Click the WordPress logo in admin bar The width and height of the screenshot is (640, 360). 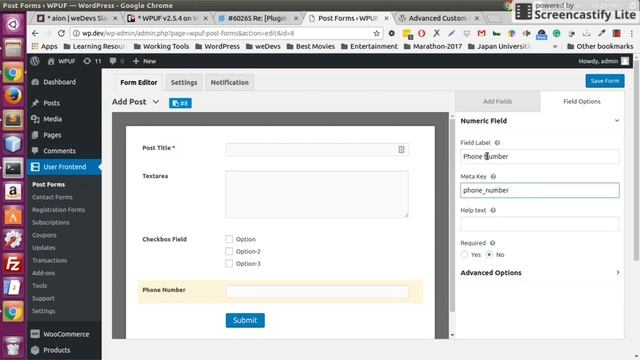(35, 61)
